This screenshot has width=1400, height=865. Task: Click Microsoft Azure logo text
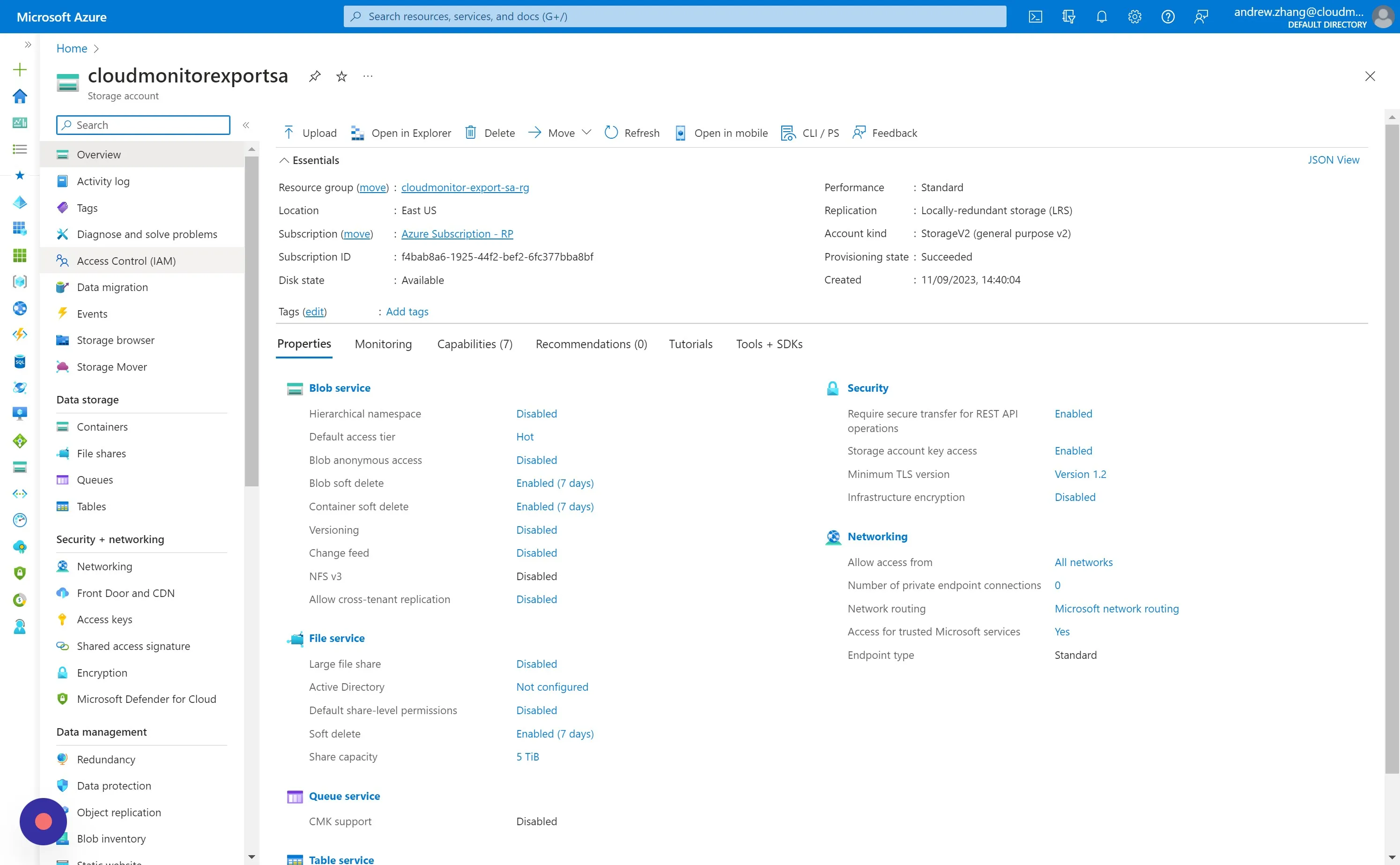(x=61, y=16)
